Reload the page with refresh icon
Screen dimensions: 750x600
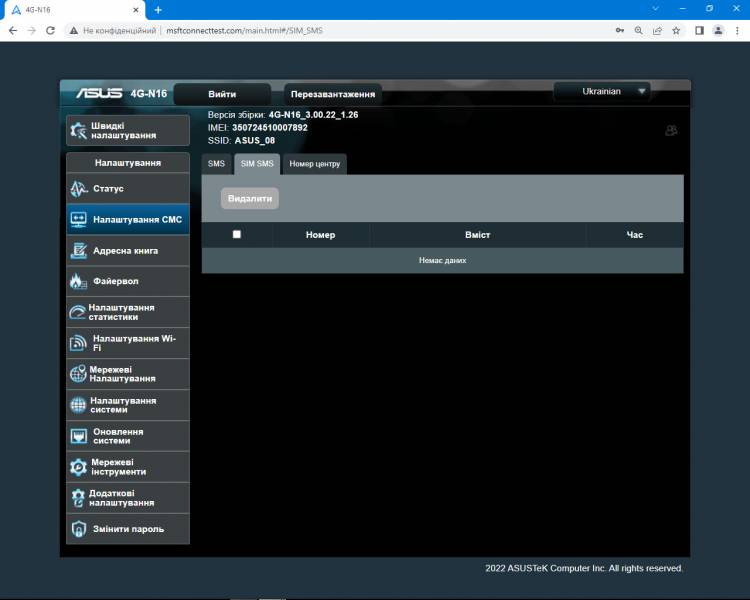(x=50, y=31)
